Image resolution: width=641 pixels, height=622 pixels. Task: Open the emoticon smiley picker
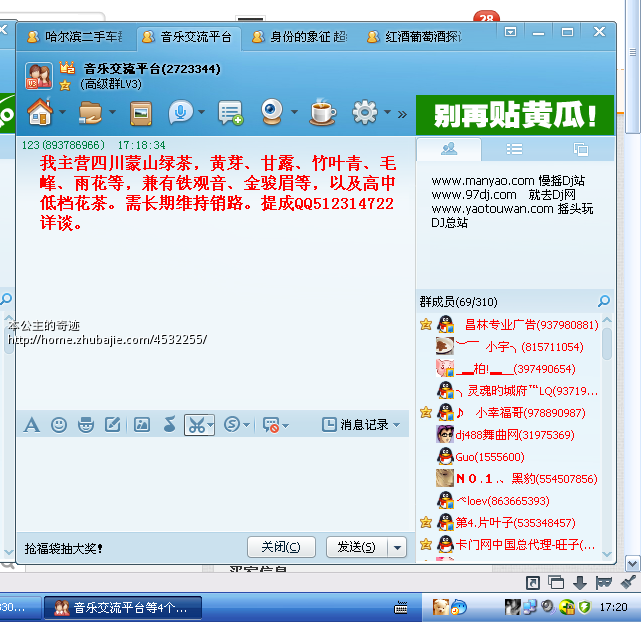59,425
